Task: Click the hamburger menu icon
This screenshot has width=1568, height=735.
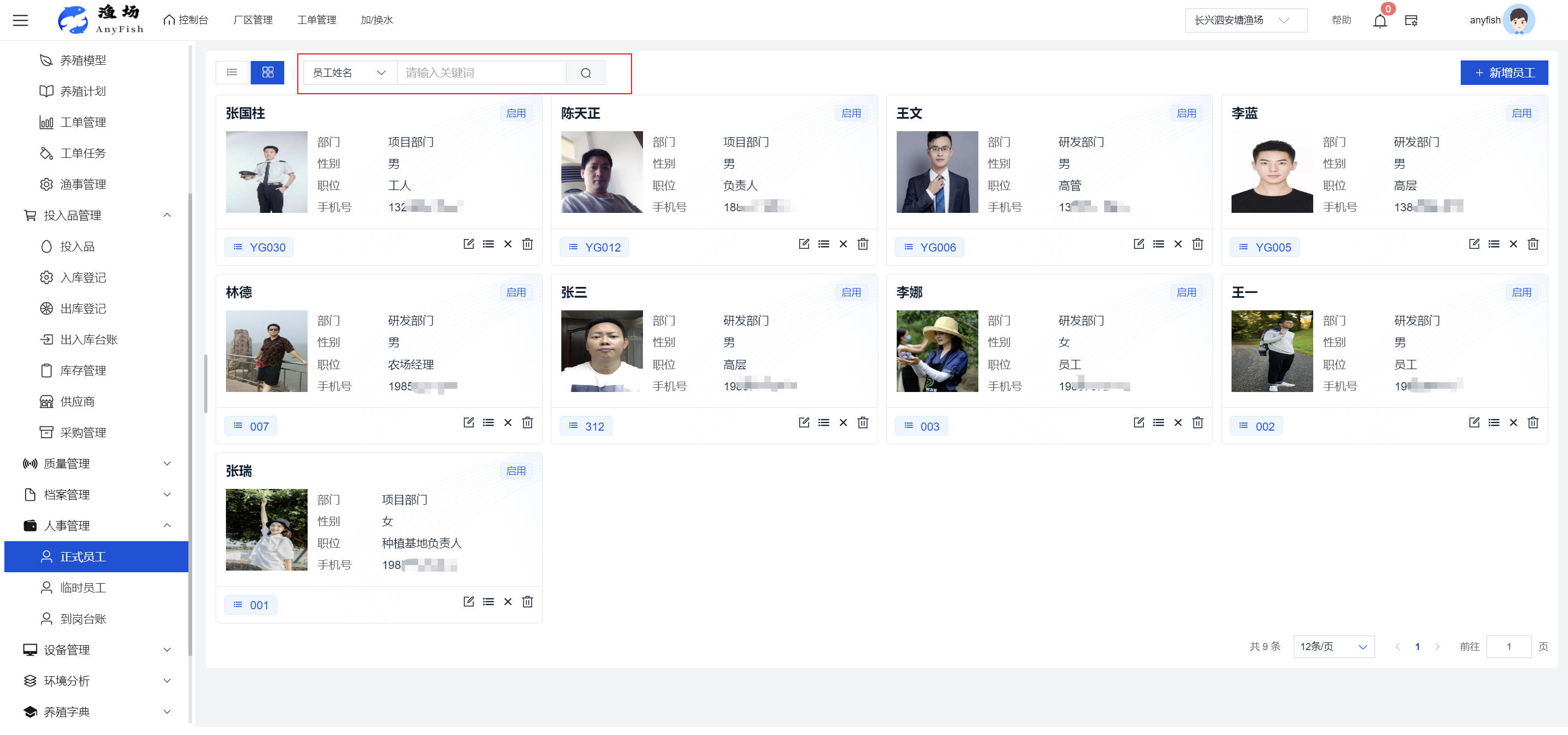Action: tap(20, 21)
